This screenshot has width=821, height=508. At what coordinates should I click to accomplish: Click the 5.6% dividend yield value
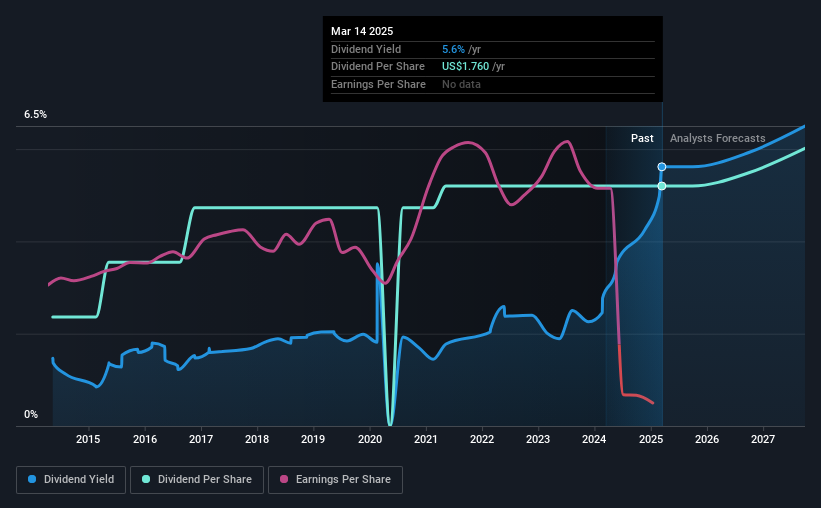point(453,49)
